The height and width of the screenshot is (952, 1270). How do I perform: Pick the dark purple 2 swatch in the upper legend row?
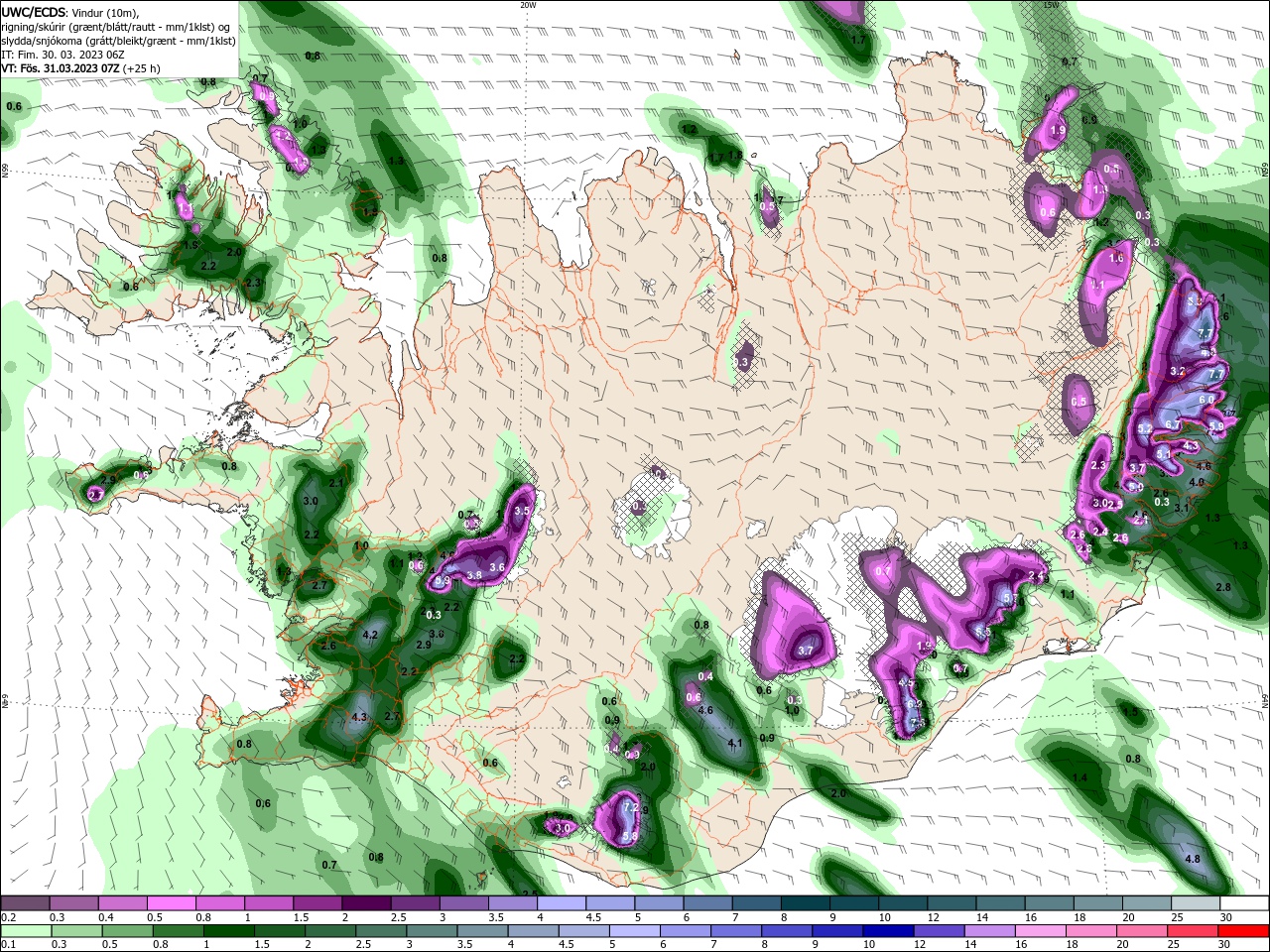click(x=366, y=903)
